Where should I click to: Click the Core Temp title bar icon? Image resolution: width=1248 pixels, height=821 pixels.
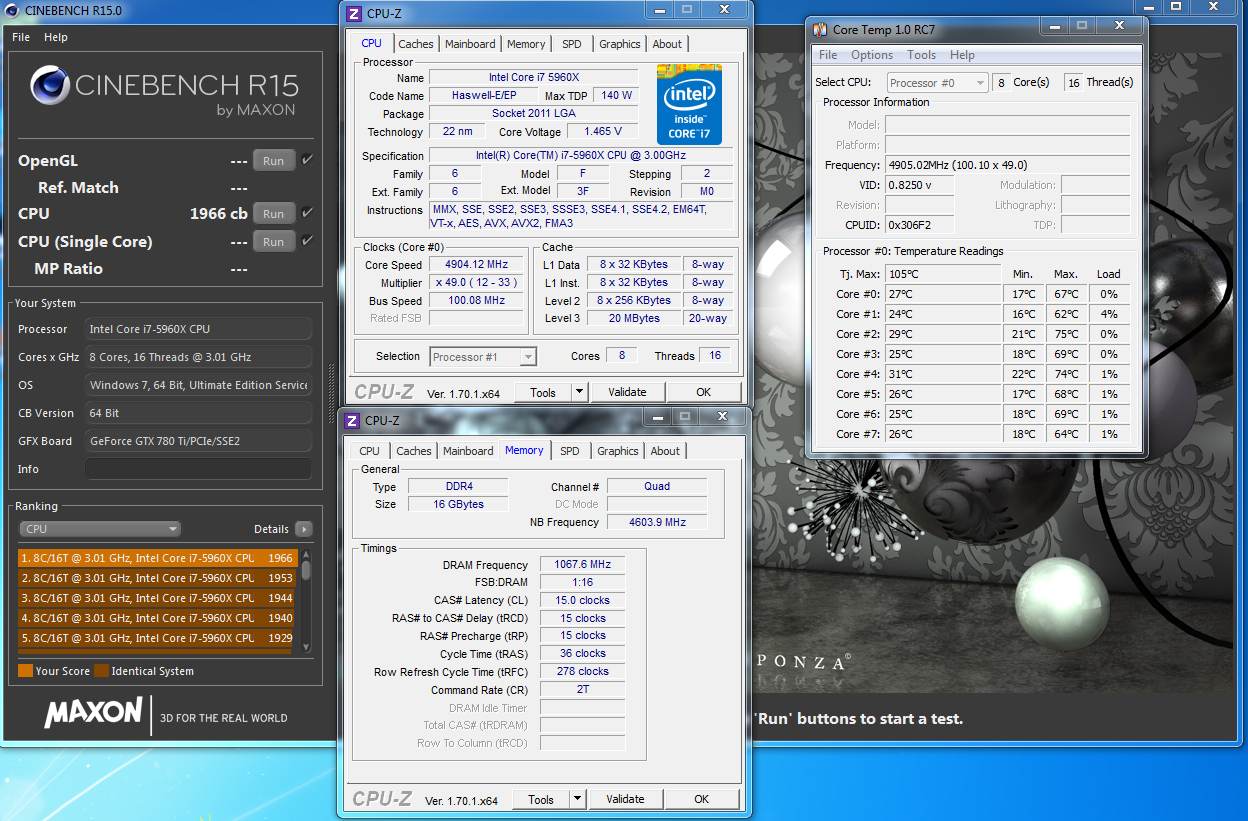[820, 30]
